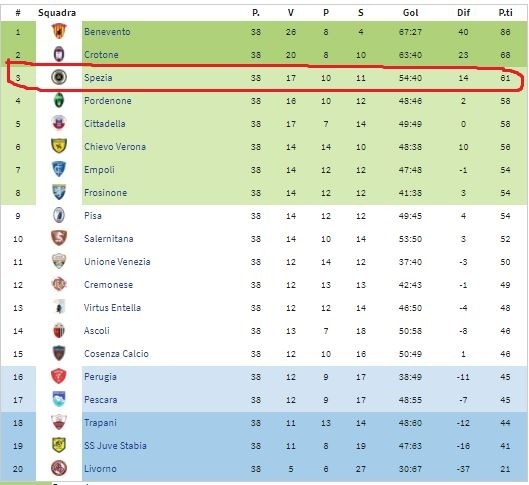This screenshot has height=485, width=529.
Task: Open the Cittadella team link
Action: (105, 123)
